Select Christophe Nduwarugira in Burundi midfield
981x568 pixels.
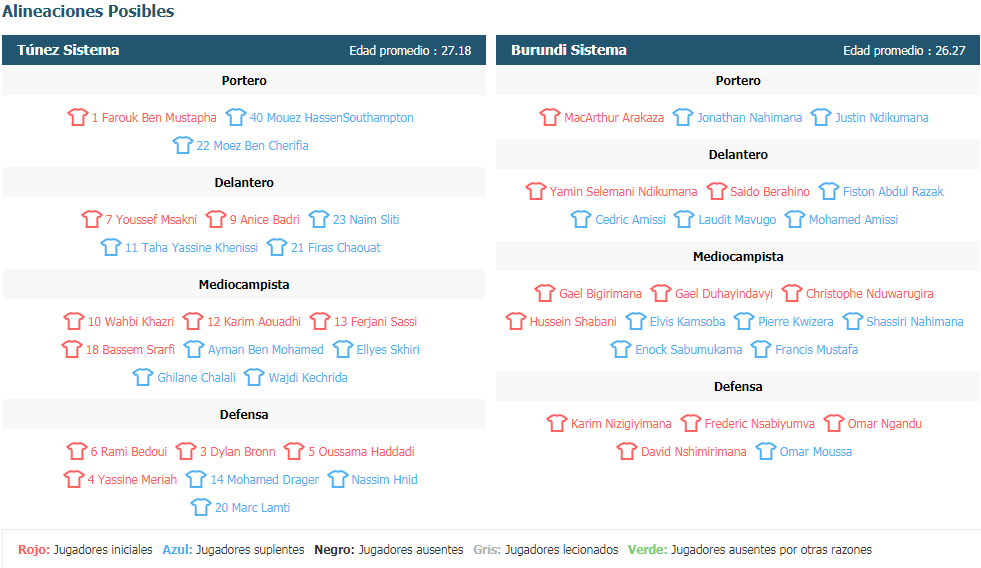[870, 293]
